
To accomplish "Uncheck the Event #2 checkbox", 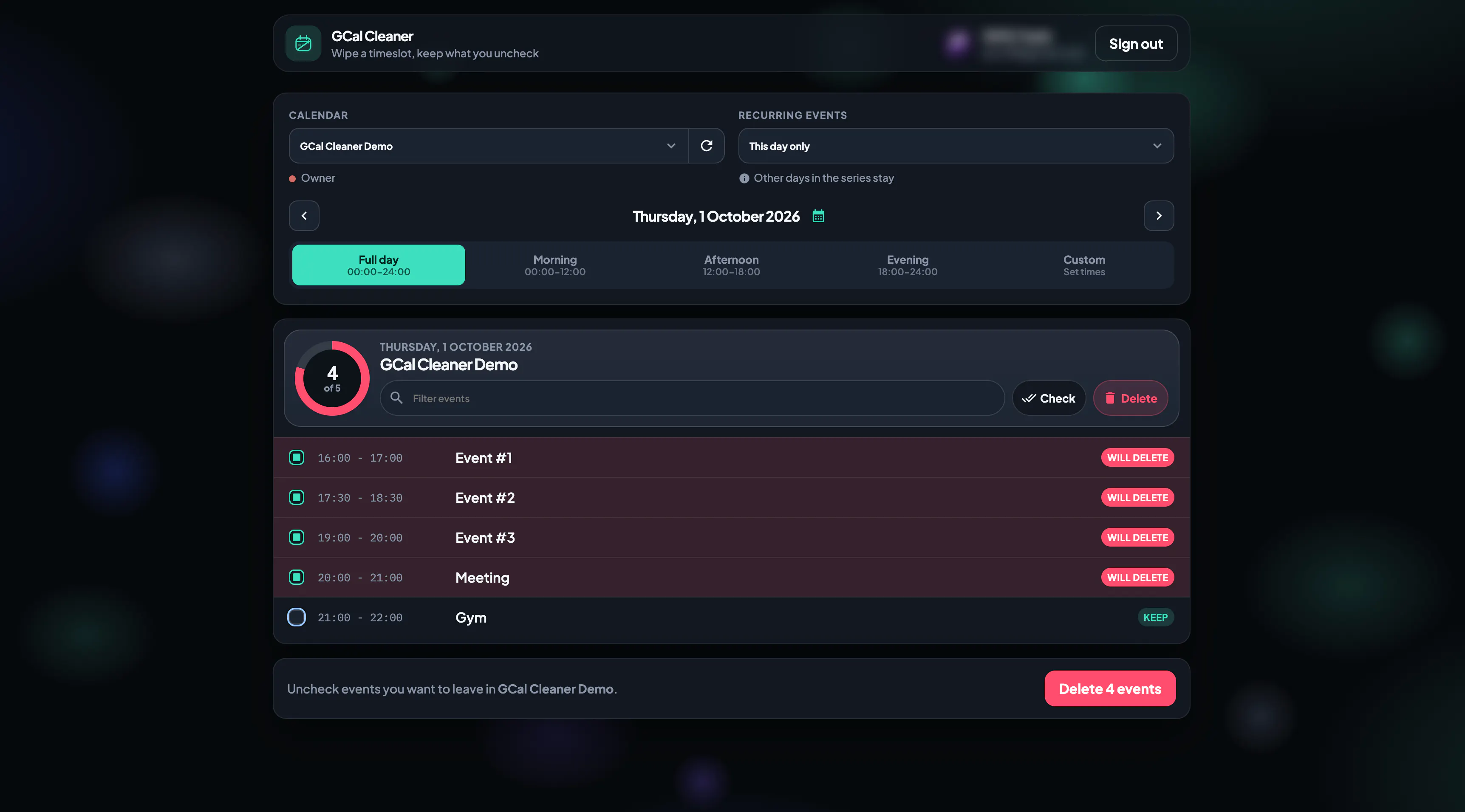I will tap(296, 497).
